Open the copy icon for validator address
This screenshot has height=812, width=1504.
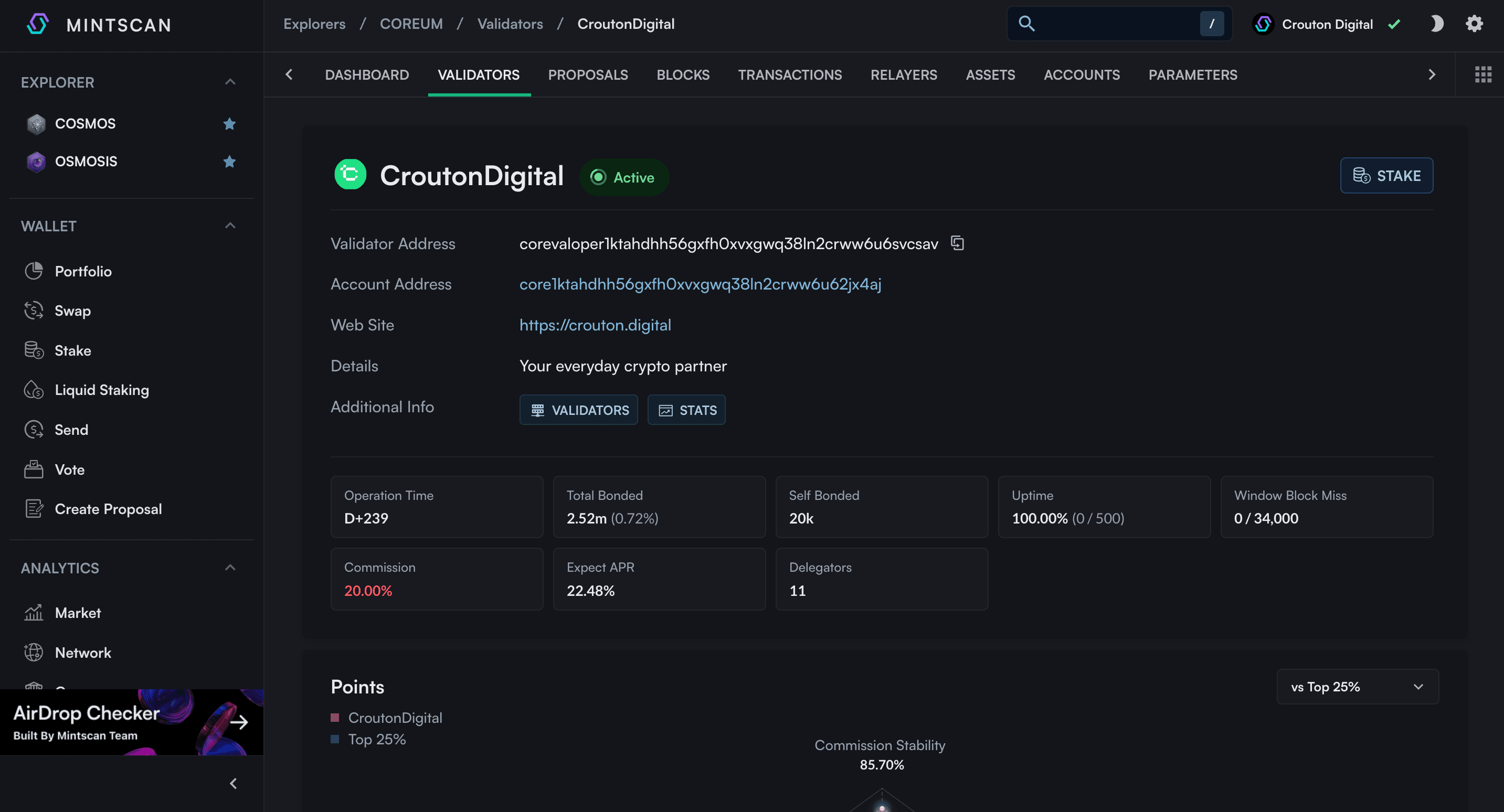[958, 243]
